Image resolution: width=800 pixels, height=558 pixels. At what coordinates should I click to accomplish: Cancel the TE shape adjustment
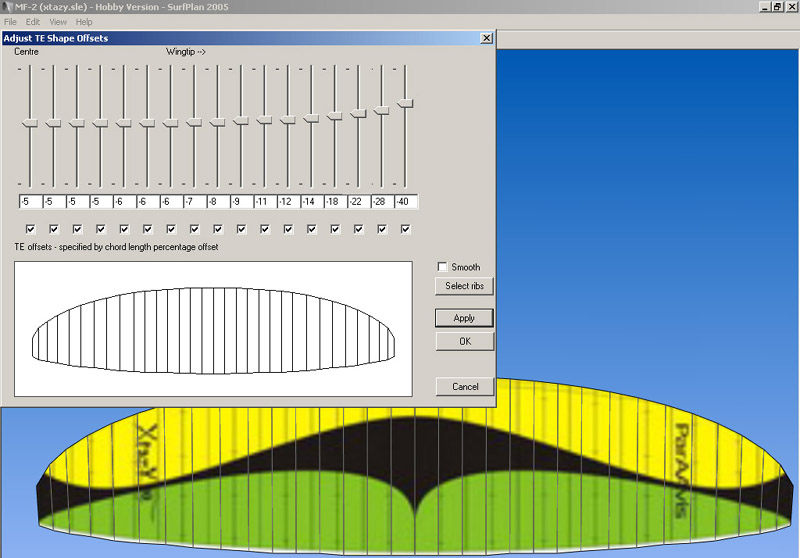click(x=464, y=386)
